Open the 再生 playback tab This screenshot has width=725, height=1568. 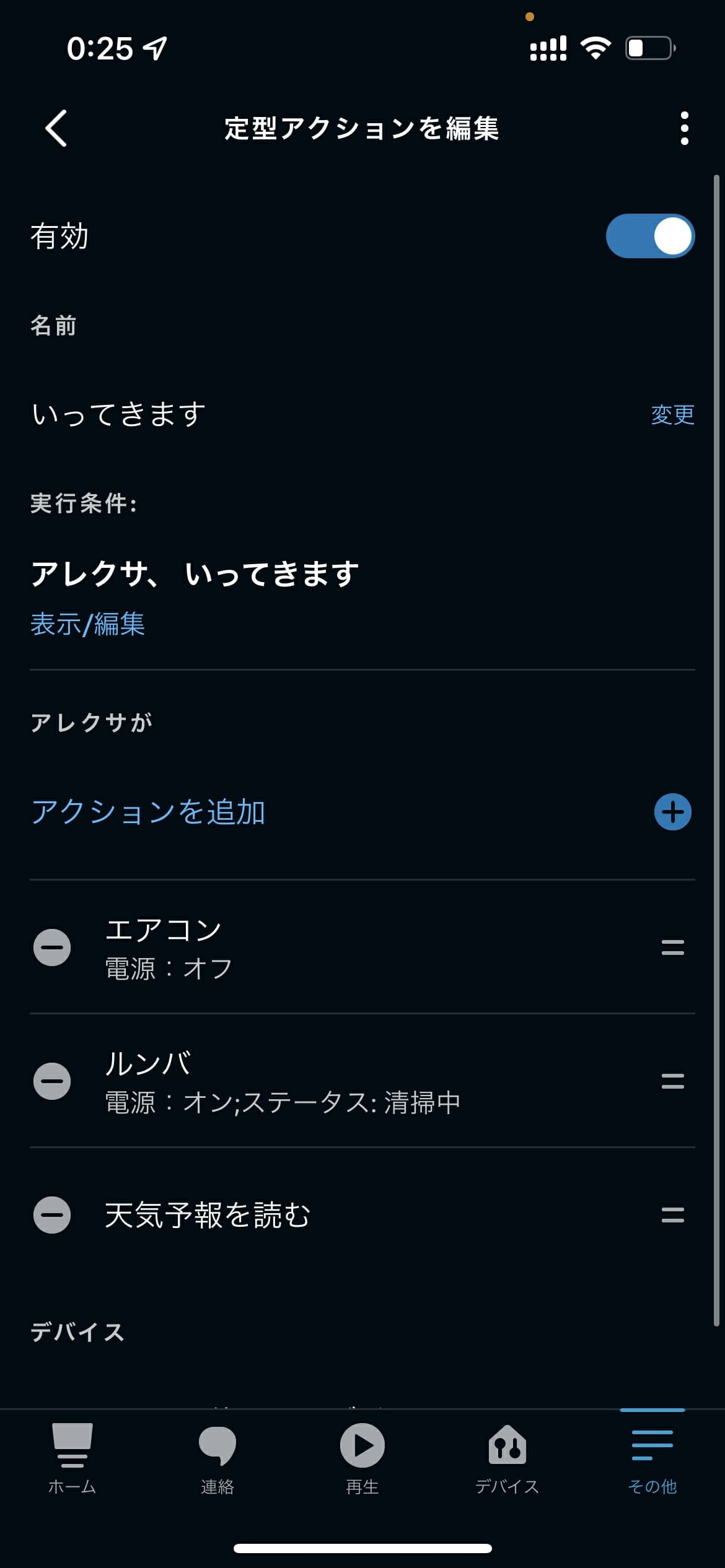click(362, 1459)
